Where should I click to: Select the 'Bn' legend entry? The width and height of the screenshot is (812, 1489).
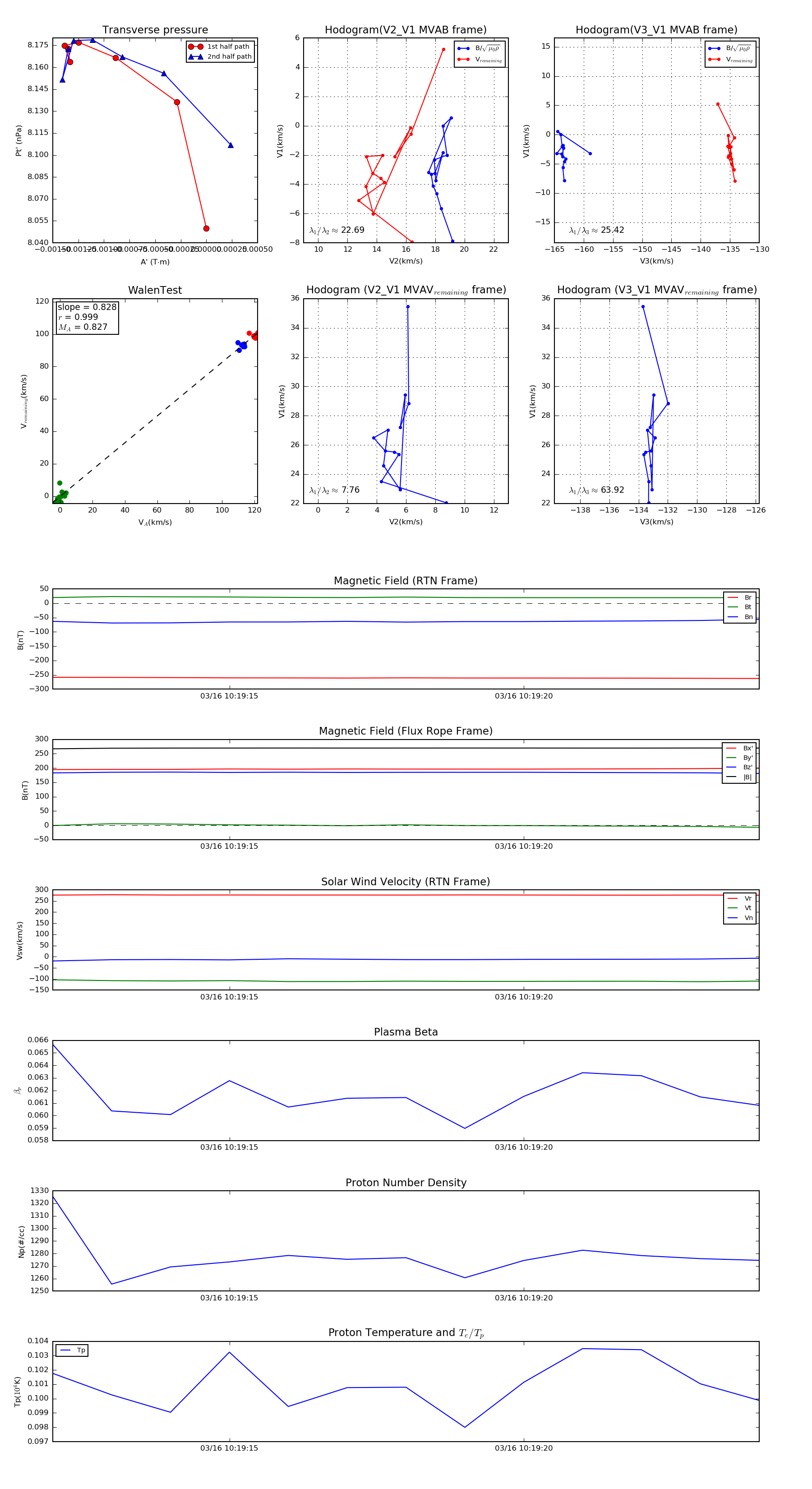click(740, 617)
